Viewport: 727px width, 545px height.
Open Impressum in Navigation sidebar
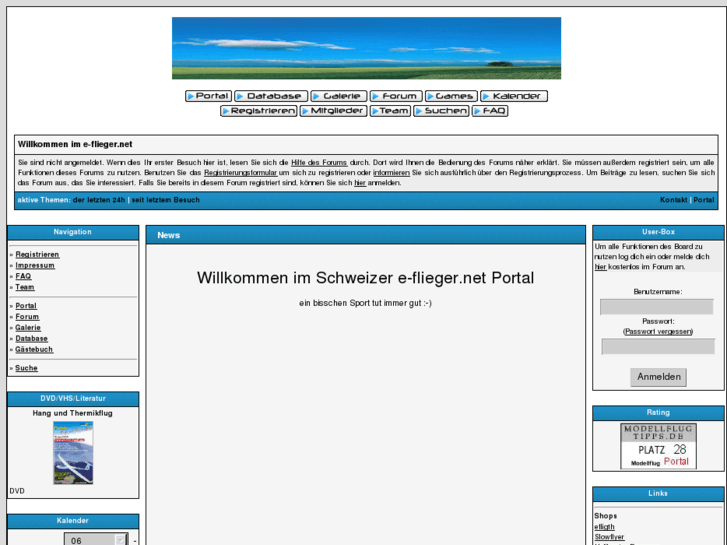click(x=35, y=266)
